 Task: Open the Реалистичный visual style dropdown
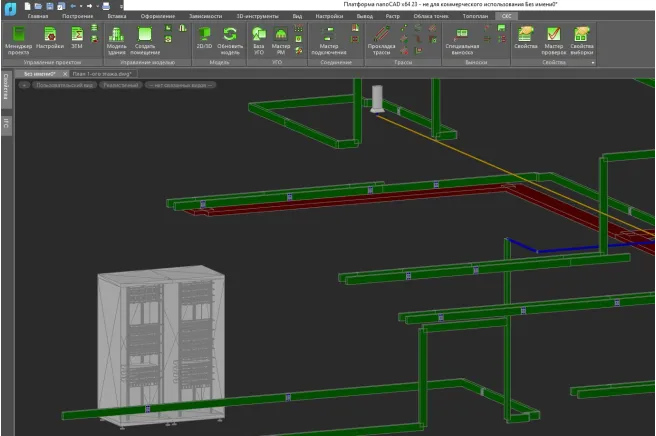pos(120,85)
